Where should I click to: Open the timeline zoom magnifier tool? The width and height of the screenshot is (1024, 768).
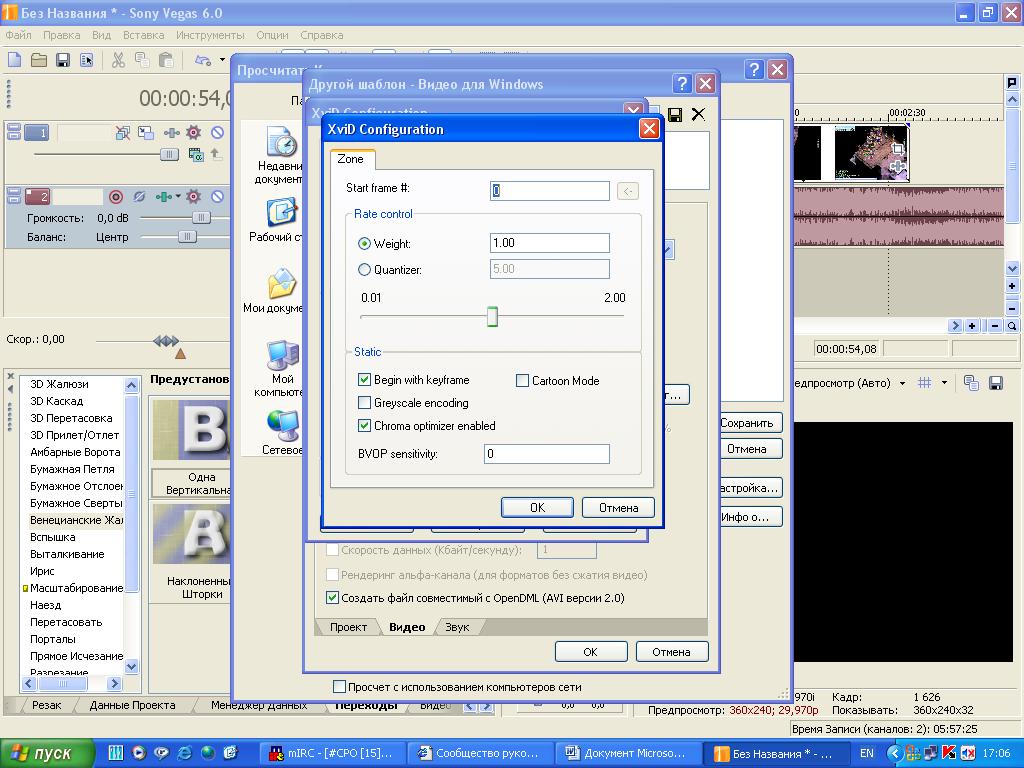[x=1012, y=325]
